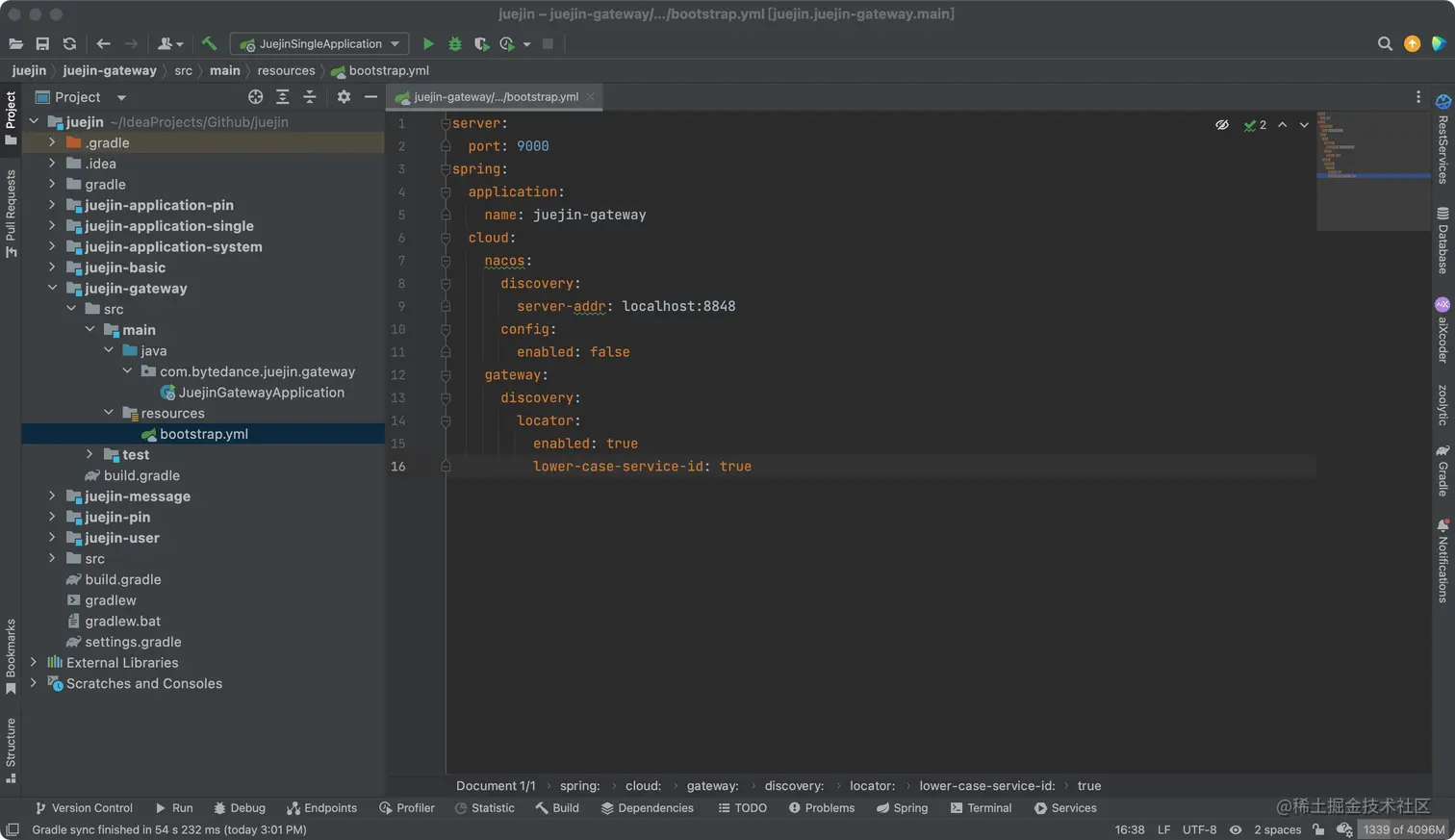
Task: Open the Profiler tool tab
Action: (x=407, y=808)
